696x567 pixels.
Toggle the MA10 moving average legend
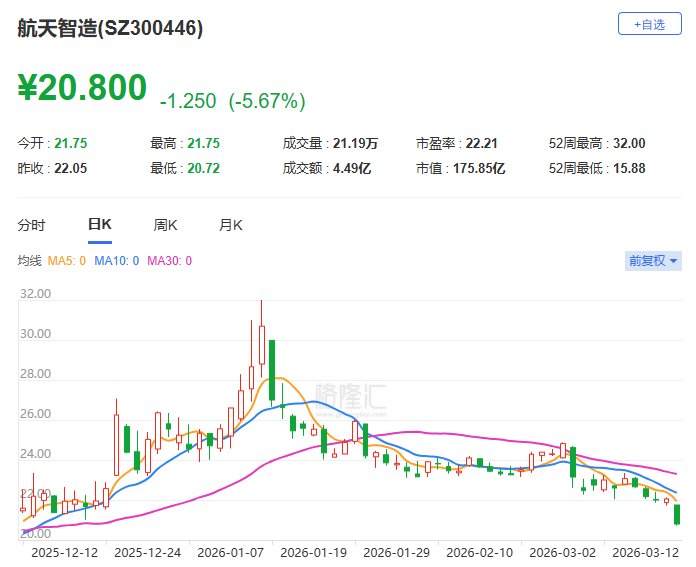pyautogui.click(x=117, y=261)
